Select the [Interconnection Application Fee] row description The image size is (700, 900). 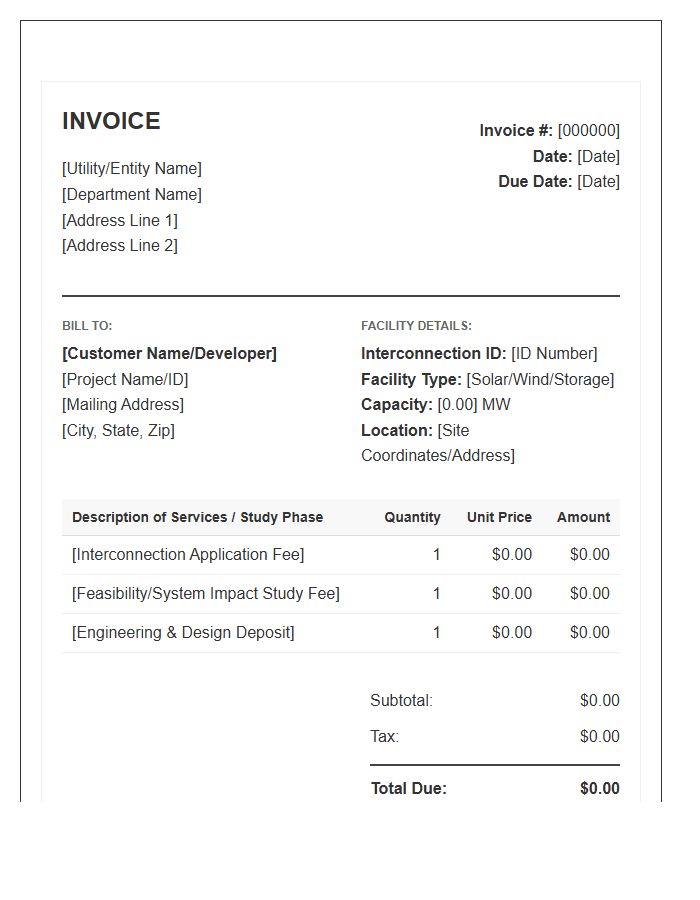pos(188,555)
